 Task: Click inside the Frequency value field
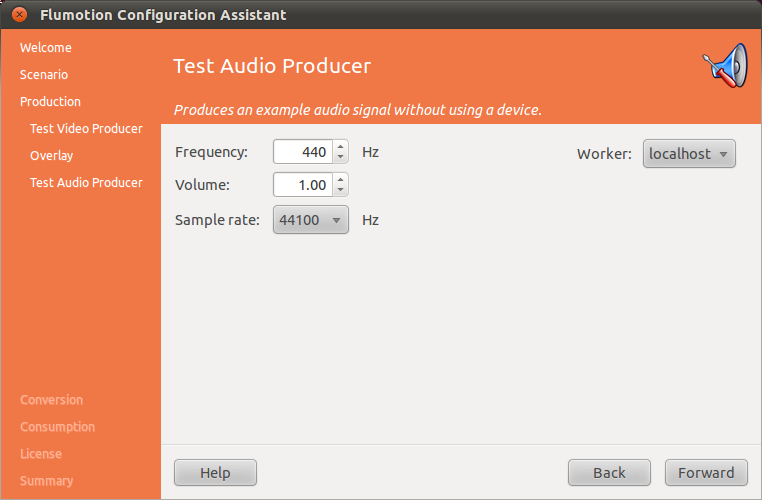[302, 153]
